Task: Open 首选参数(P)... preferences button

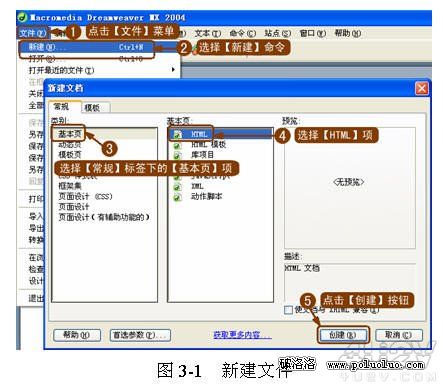Action: (x=140, y=335)
